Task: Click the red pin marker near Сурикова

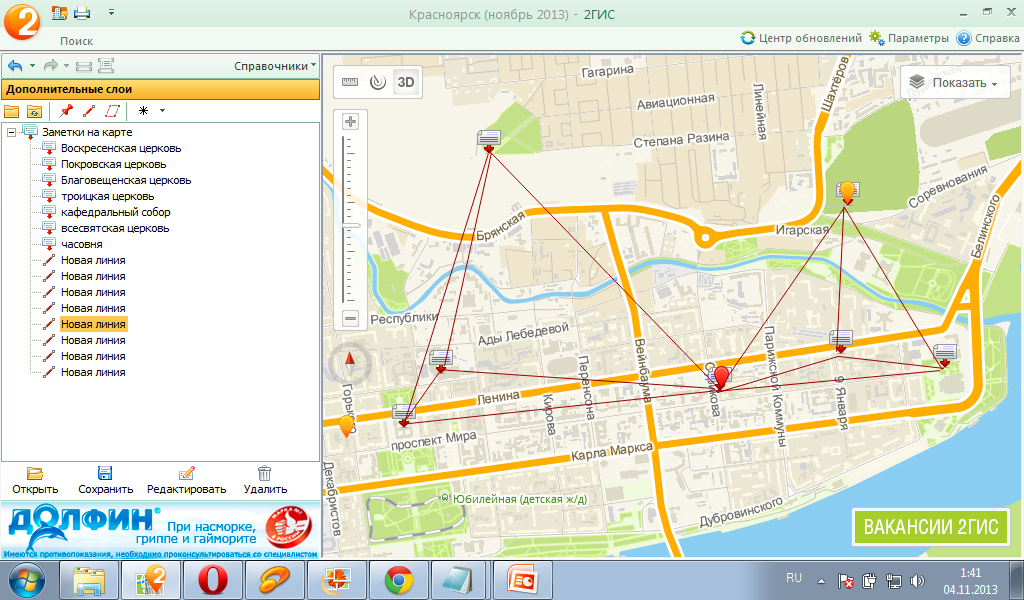Action: (x=721, y=378)
